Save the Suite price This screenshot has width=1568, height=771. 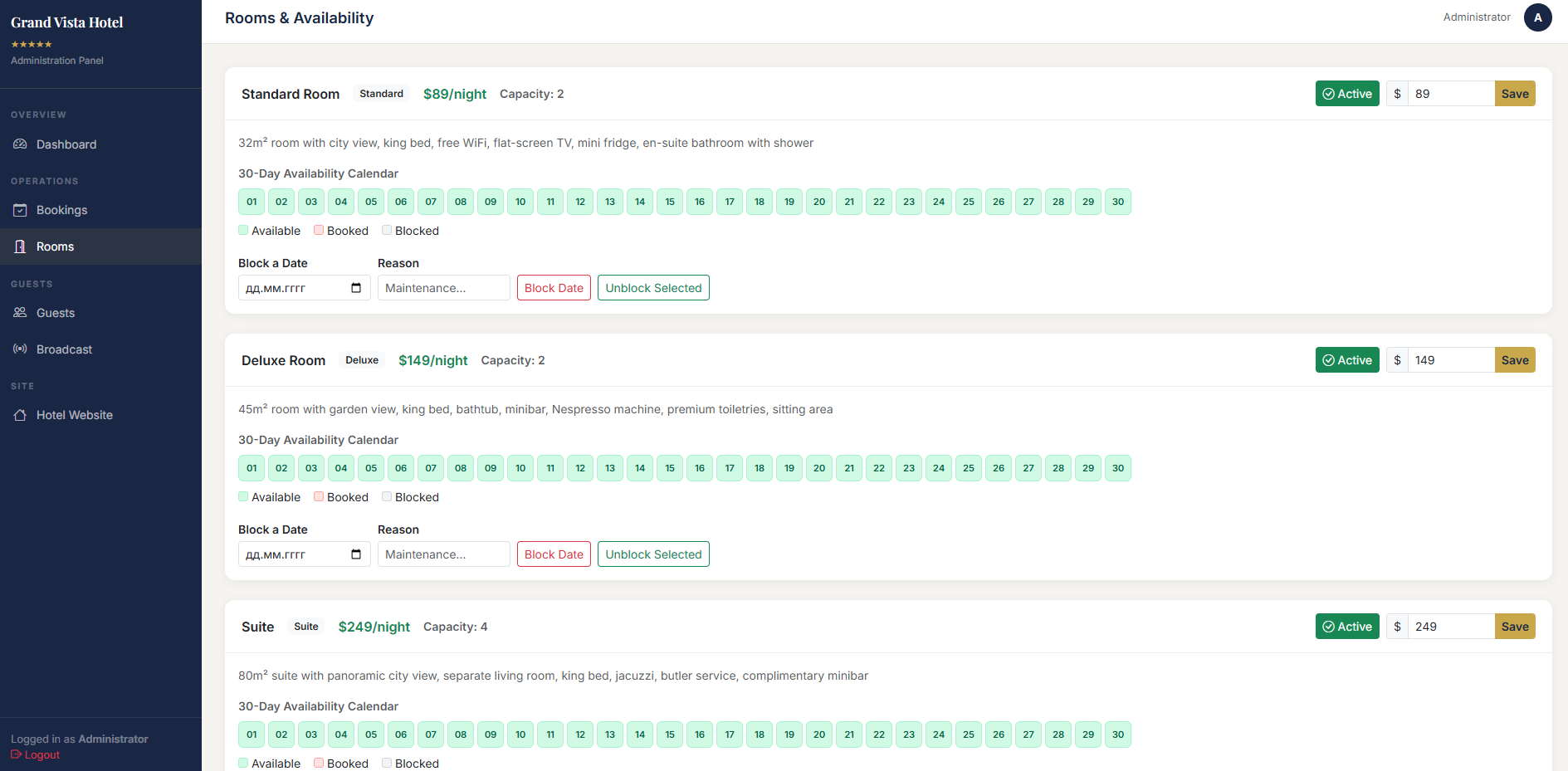[x=1515, y=627]
